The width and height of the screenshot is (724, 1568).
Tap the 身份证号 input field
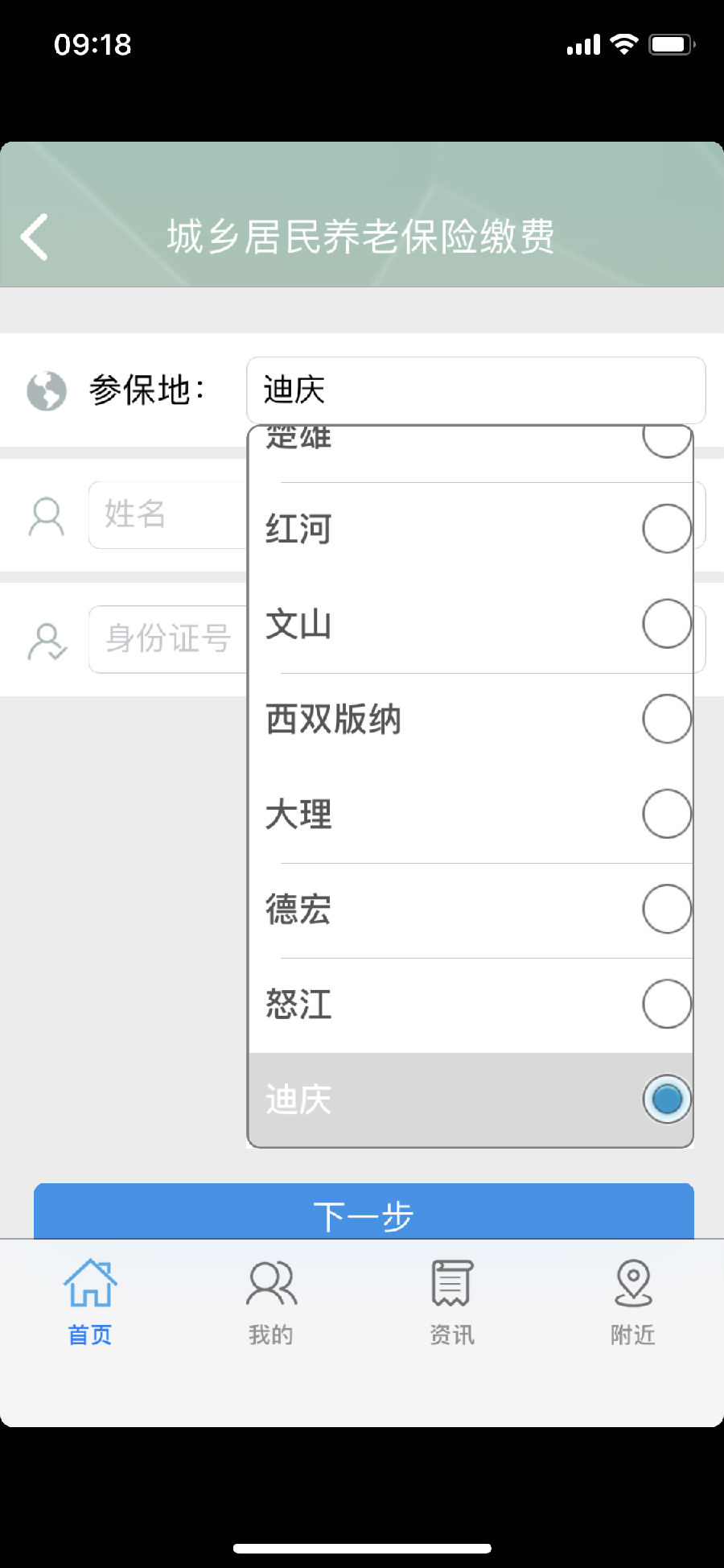(167, 639)
